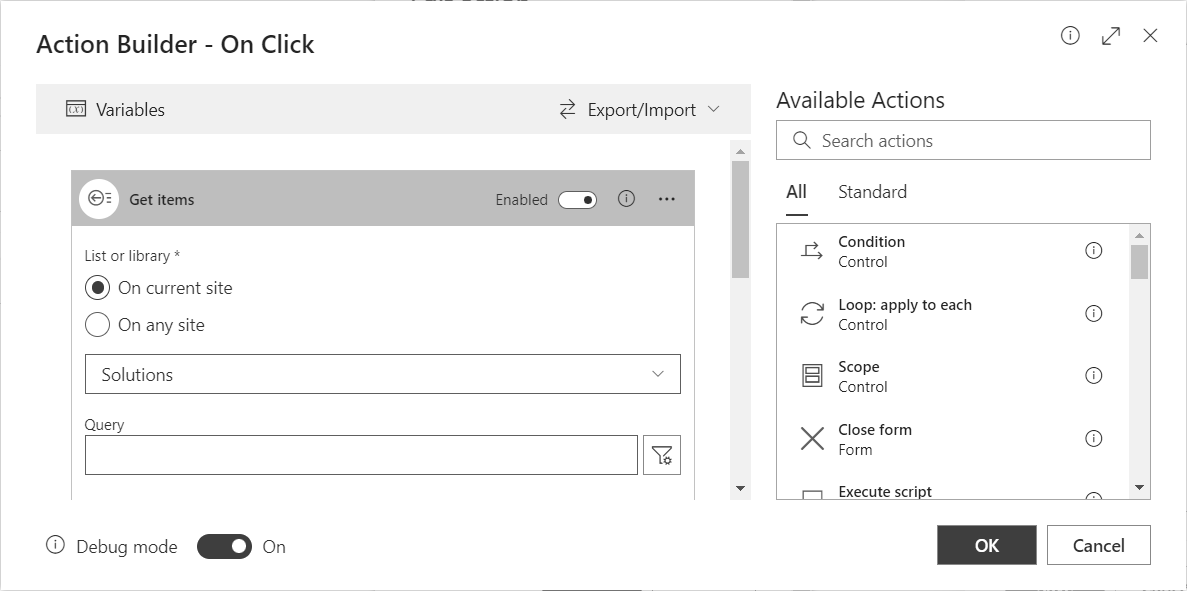
Task: Click the Debug mode info icon
Action: pos(55,545)
